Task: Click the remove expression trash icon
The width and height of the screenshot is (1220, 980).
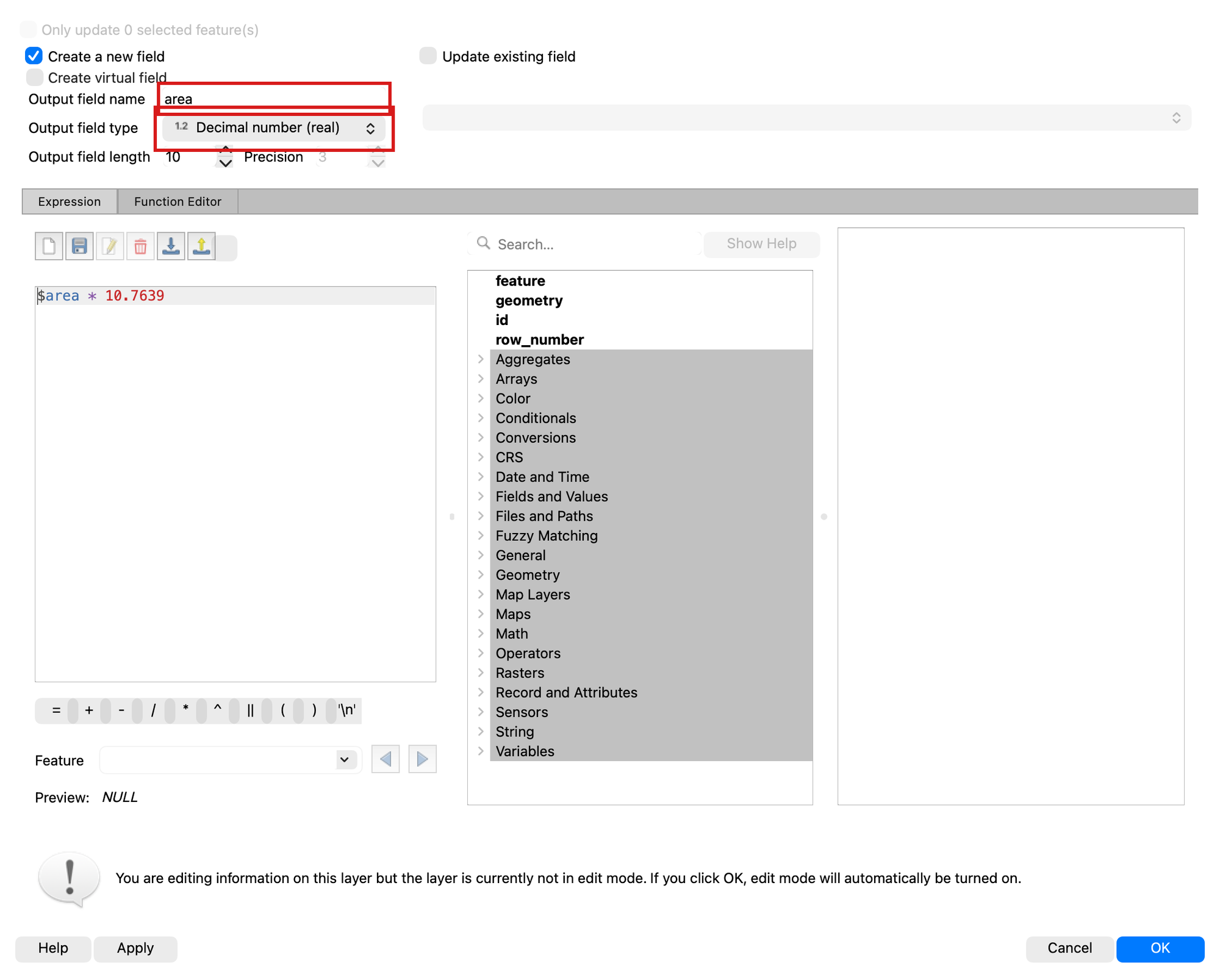Action: pos(140,247)
